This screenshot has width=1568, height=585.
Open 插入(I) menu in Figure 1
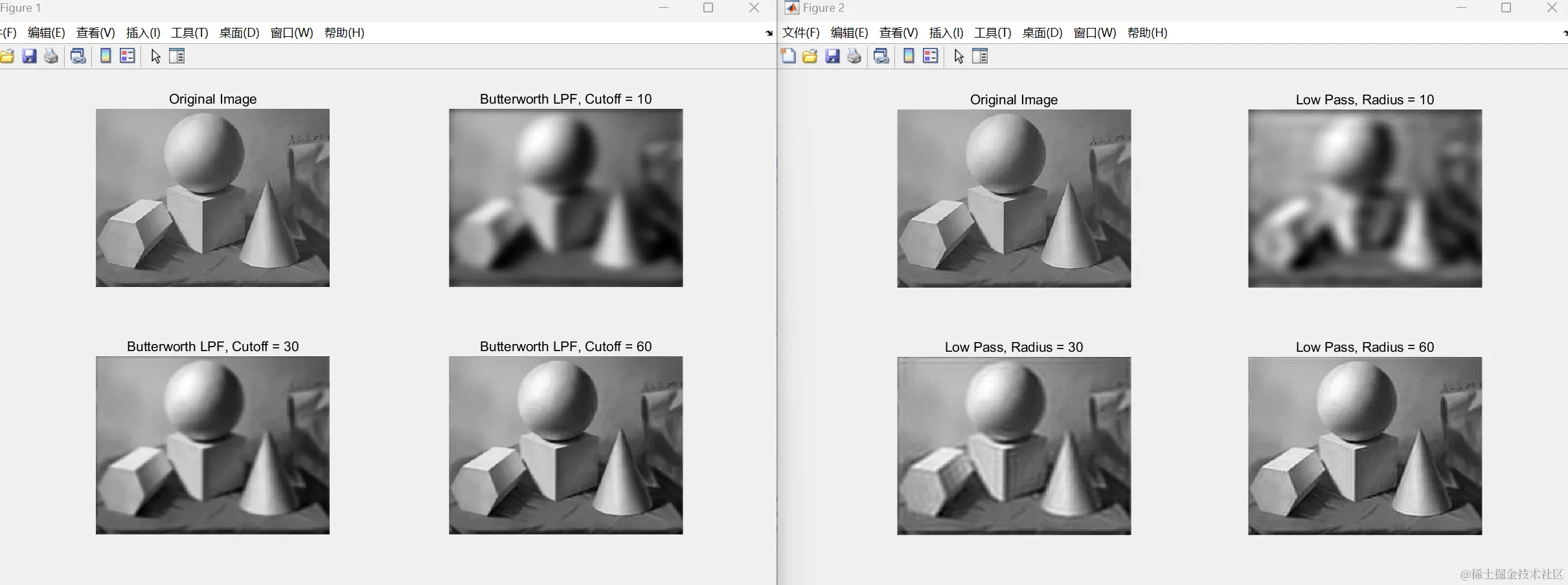click(x=143, y=32)
